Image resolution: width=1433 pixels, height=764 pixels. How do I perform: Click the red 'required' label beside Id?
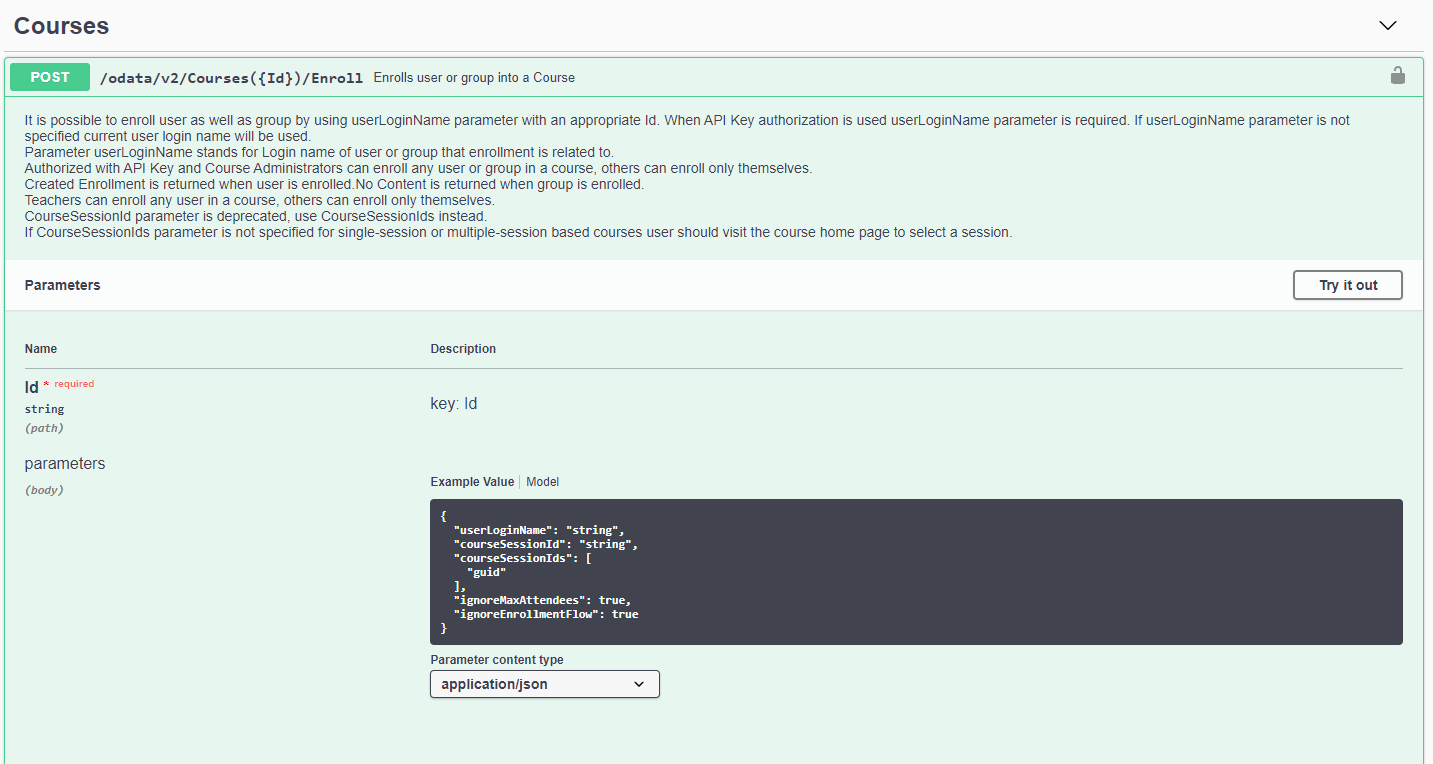coord(74,384)
